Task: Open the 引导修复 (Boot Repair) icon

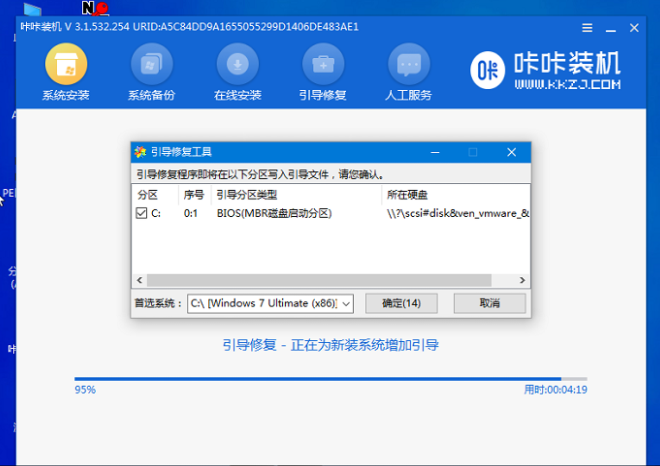Action: (322, 66)
